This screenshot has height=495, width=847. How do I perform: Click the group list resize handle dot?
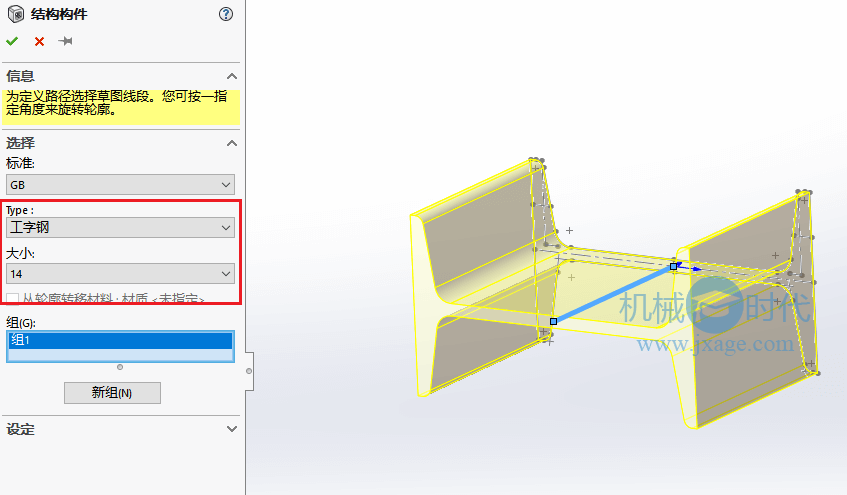pyautogui.click(x=120, y=367)
